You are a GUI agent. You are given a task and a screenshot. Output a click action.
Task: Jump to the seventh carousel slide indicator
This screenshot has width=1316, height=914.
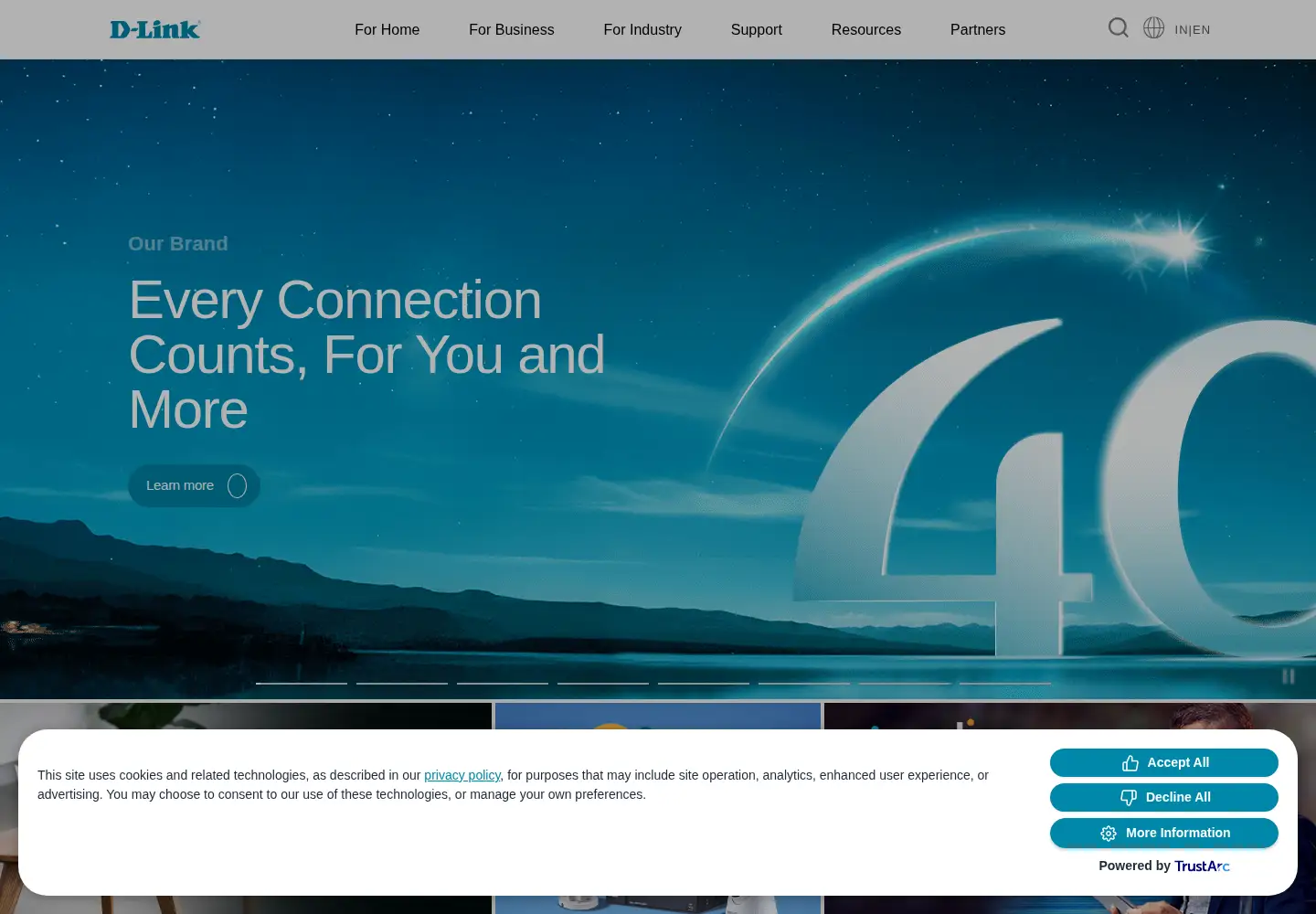pyautogui.click(x=905, y=683)
